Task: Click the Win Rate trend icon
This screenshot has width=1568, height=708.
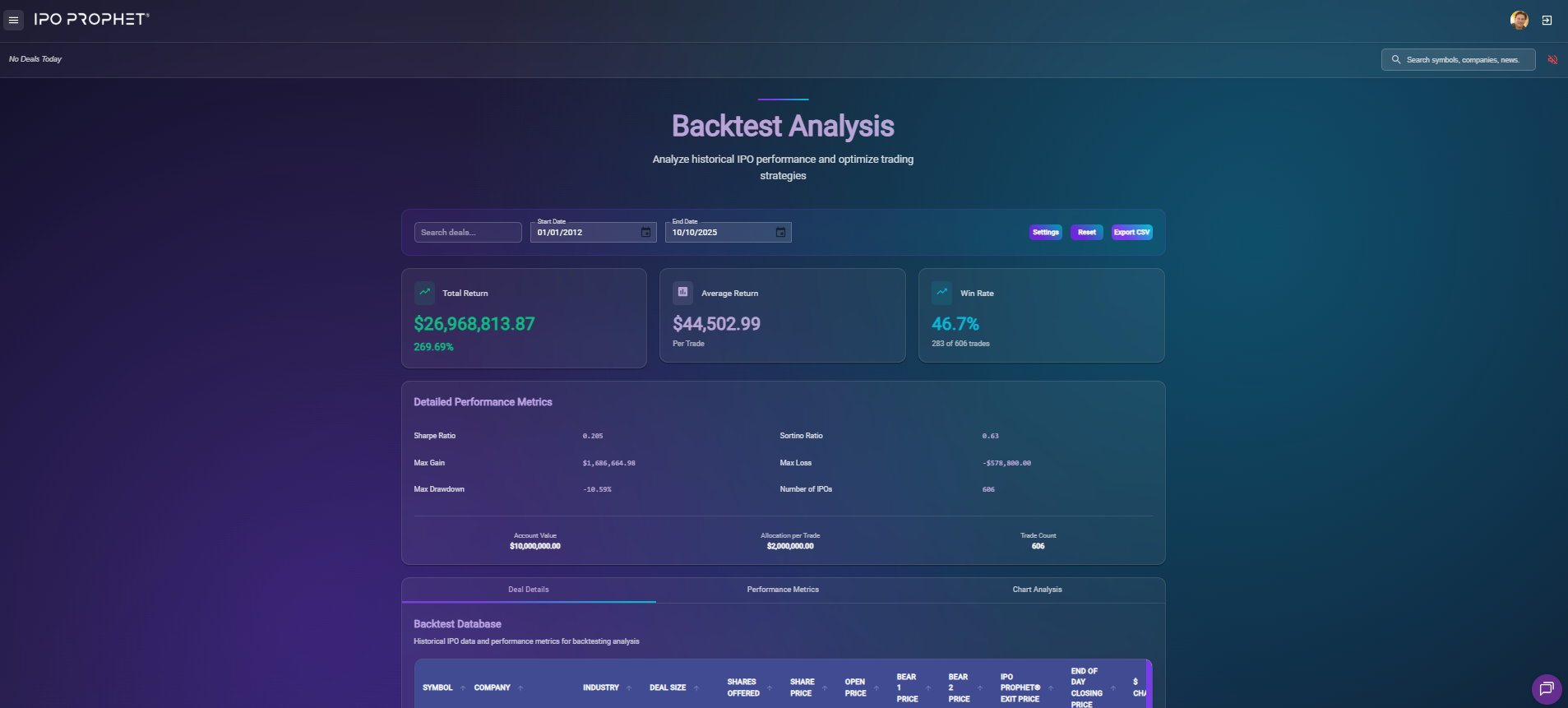Action: coord(941,293)
